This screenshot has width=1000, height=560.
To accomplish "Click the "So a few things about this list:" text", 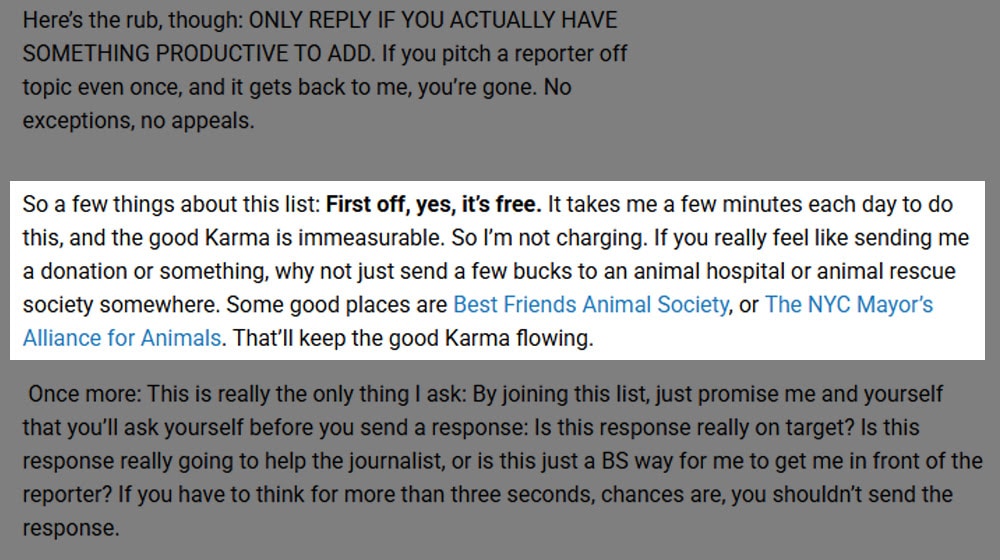I will pos(172,205).
